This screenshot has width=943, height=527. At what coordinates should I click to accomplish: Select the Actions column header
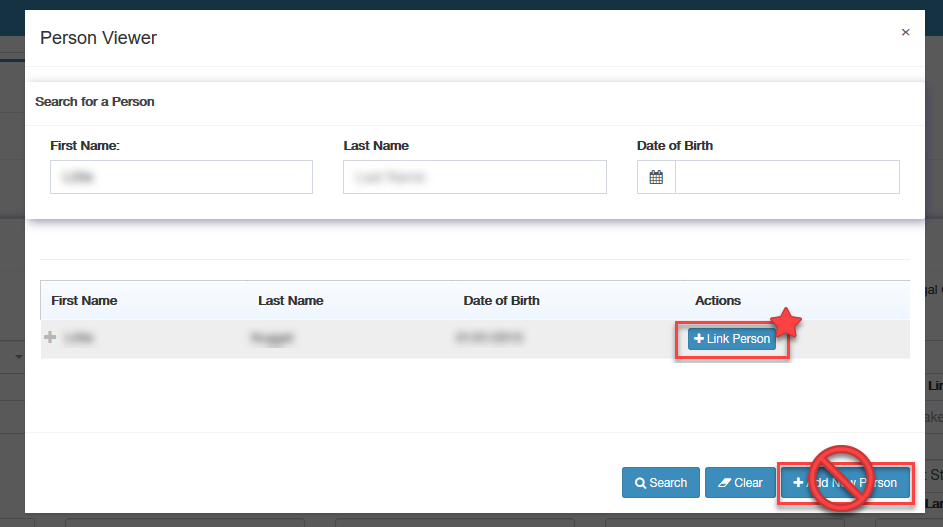(x=717, y=301)
